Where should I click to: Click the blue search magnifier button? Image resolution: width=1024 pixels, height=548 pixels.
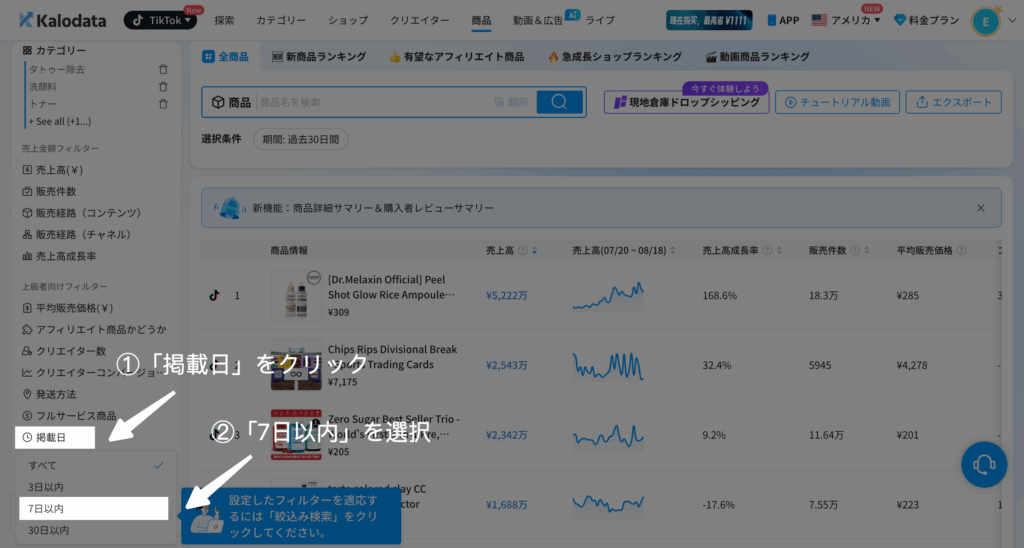pyautogui.click(x=559, y=102)
